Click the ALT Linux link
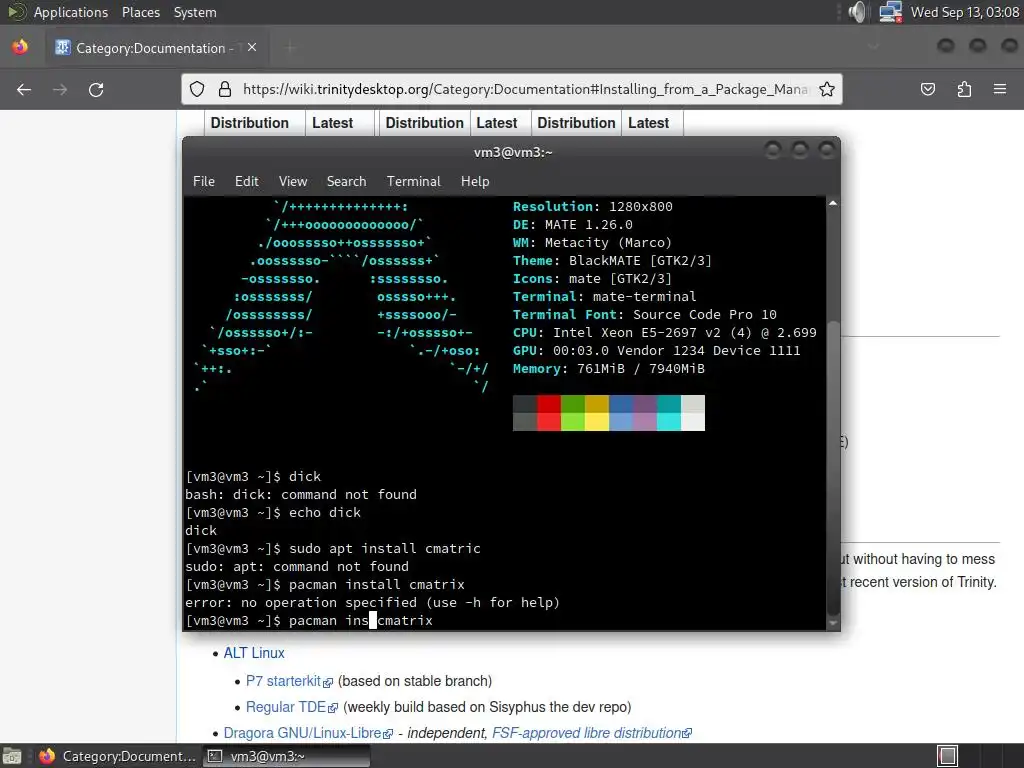This screenshot has height=768, width=1024. point(254,653)
